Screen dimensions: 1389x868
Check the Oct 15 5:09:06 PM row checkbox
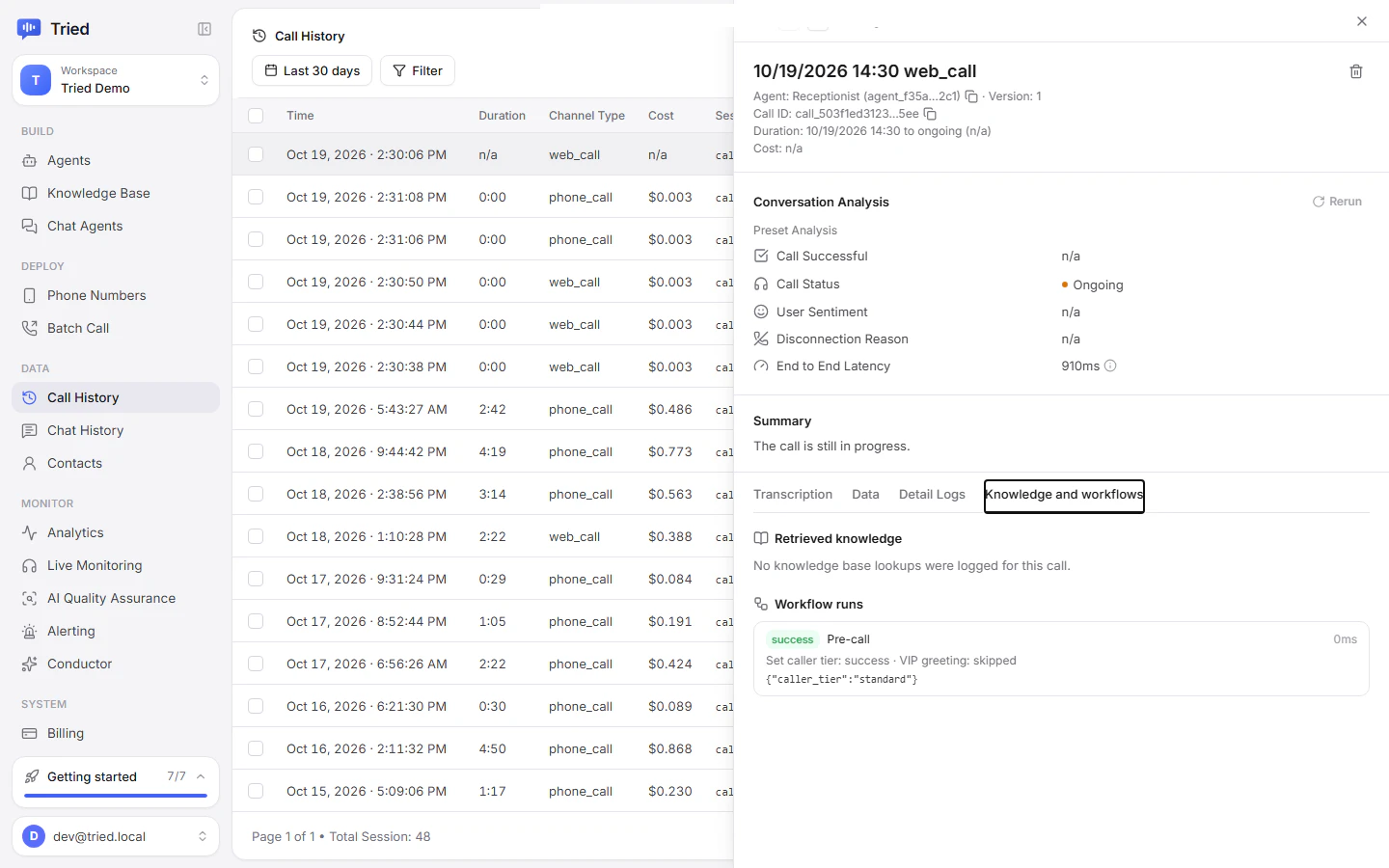tap(256, 791)
